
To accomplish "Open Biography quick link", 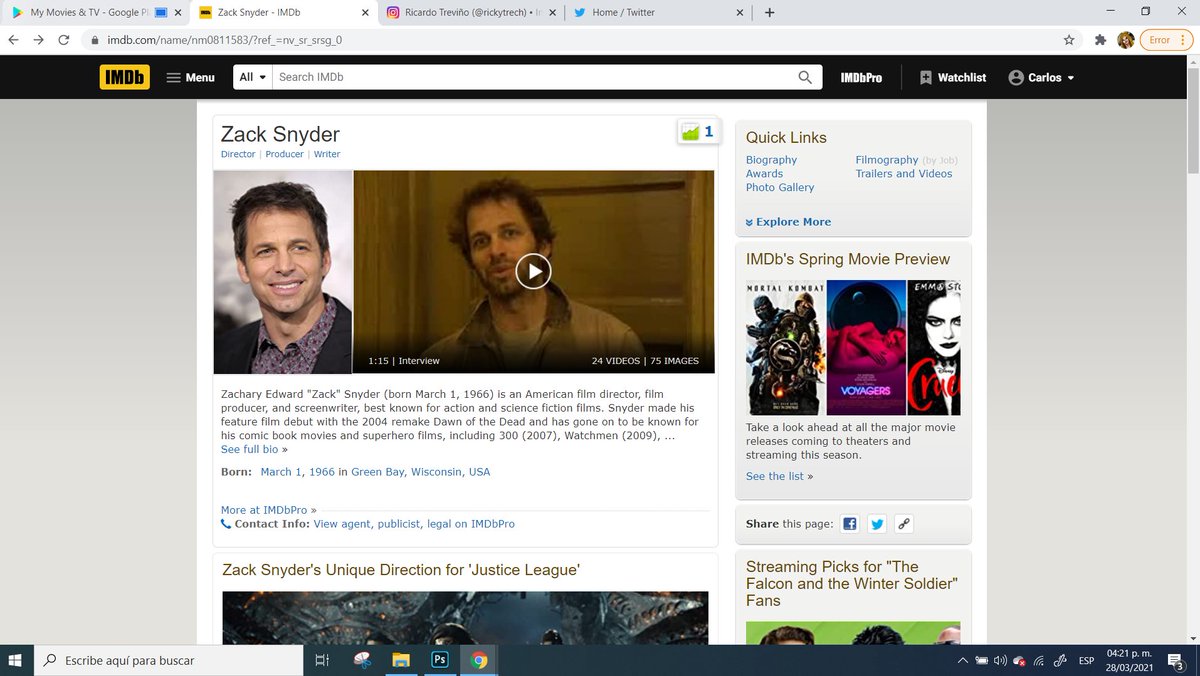I will [x=771, y=160].
